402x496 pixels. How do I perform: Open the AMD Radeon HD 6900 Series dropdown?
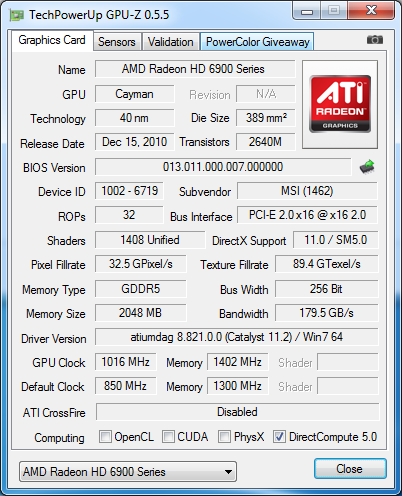coord(128,472)
